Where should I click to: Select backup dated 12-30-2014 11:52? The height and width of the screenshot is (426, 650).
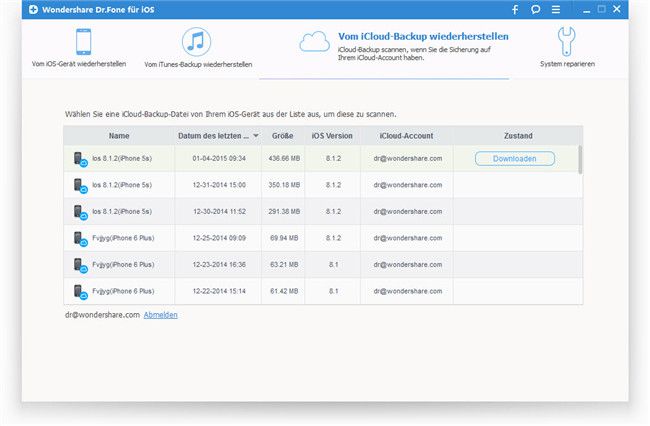pyautogui.click(x=323, y=211)
